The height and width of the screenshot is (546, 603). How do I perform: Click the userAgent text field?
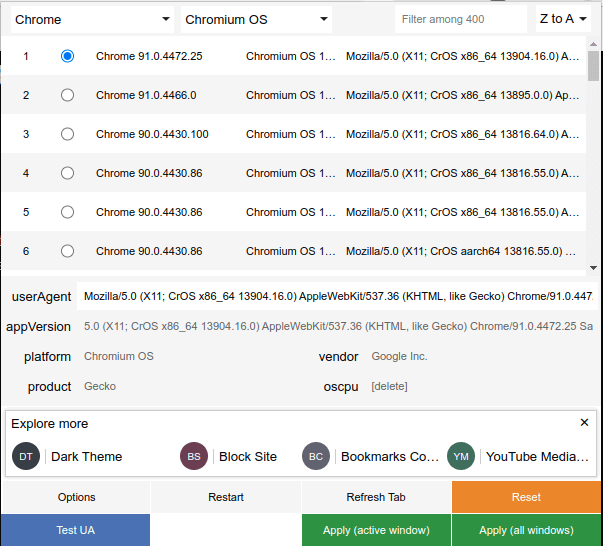337,296
